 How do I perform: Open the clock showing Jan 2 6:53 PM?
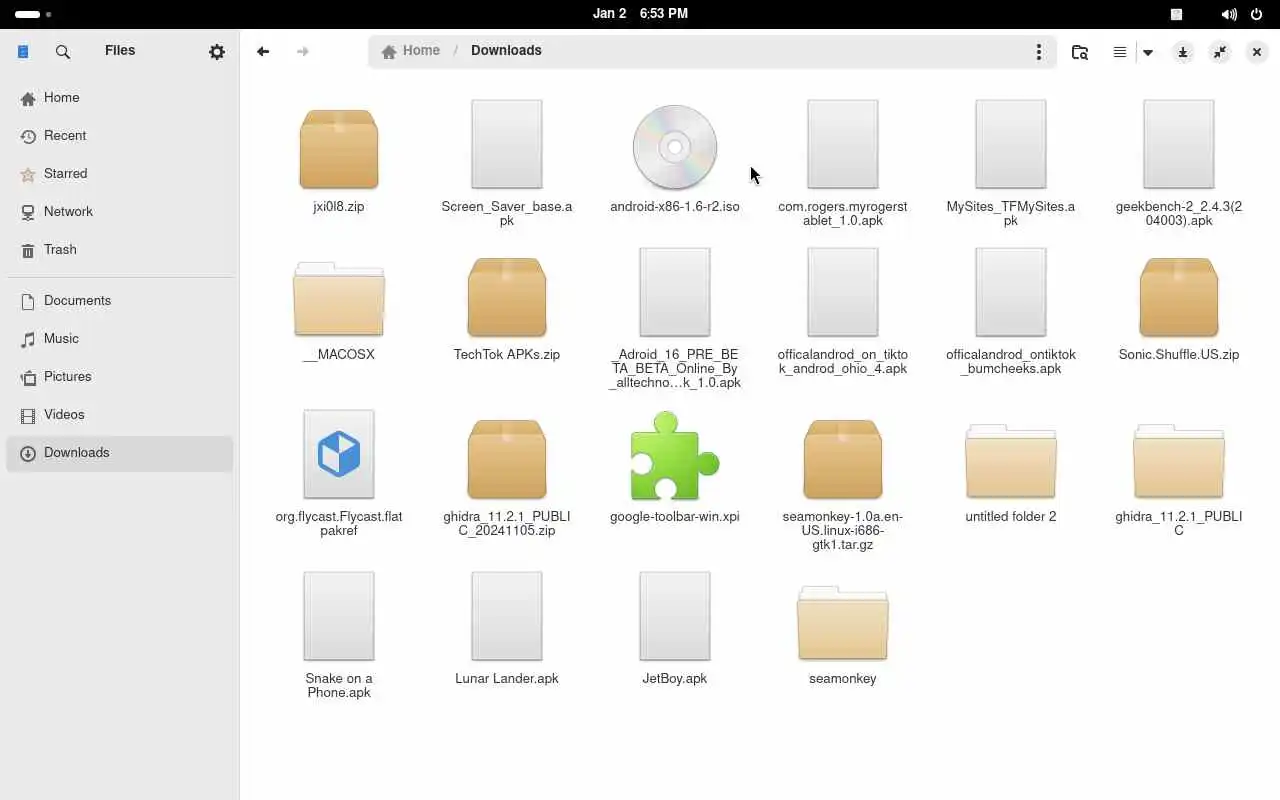(640, 14)
